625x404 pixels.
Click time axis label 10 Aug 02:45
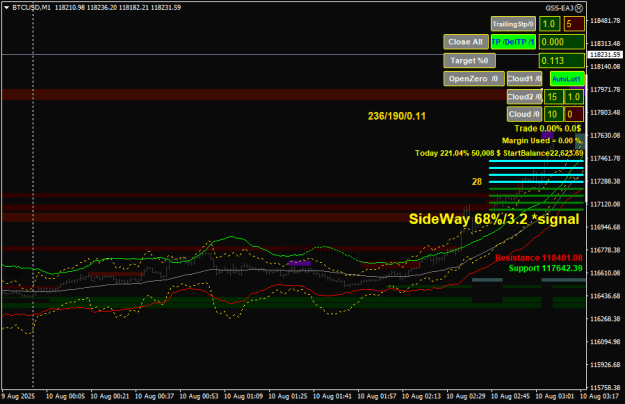click(510, 396)
